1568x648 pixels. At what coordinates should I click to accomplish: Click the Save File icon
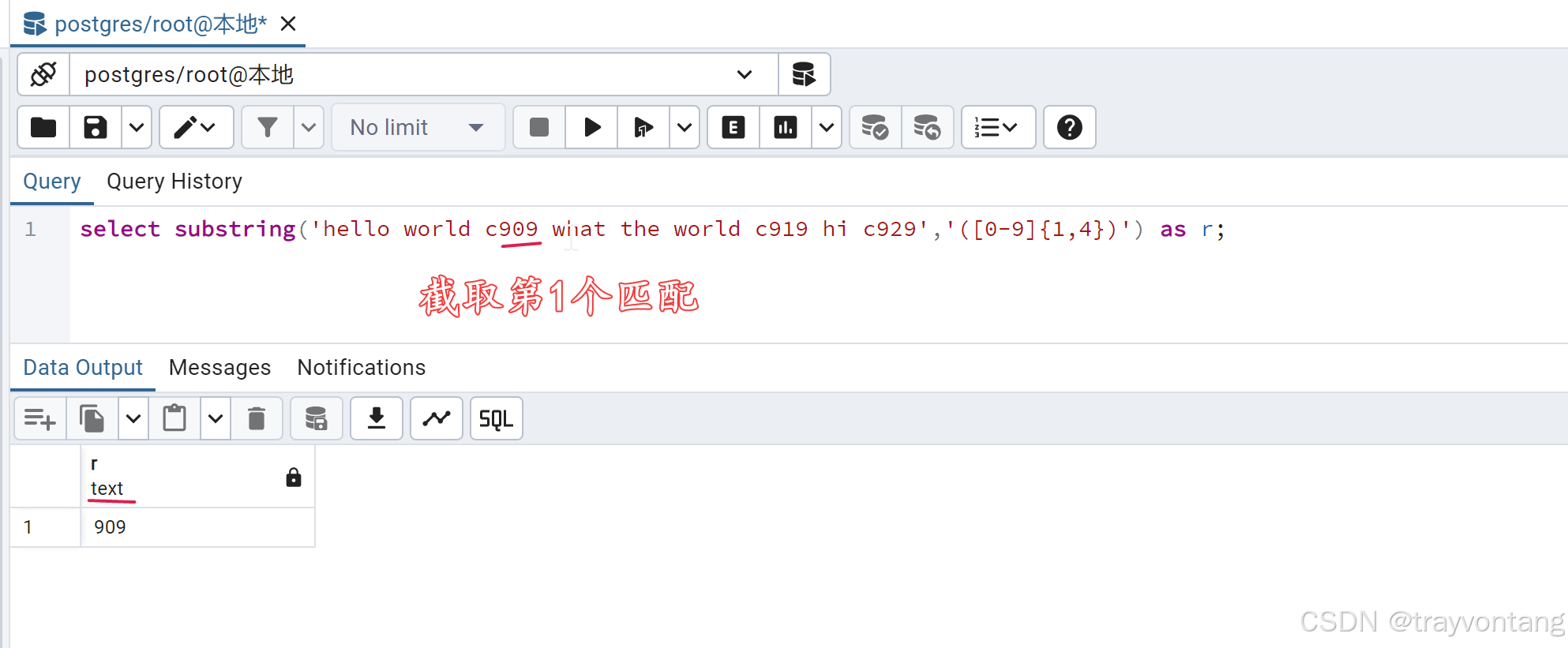point(96,127)
